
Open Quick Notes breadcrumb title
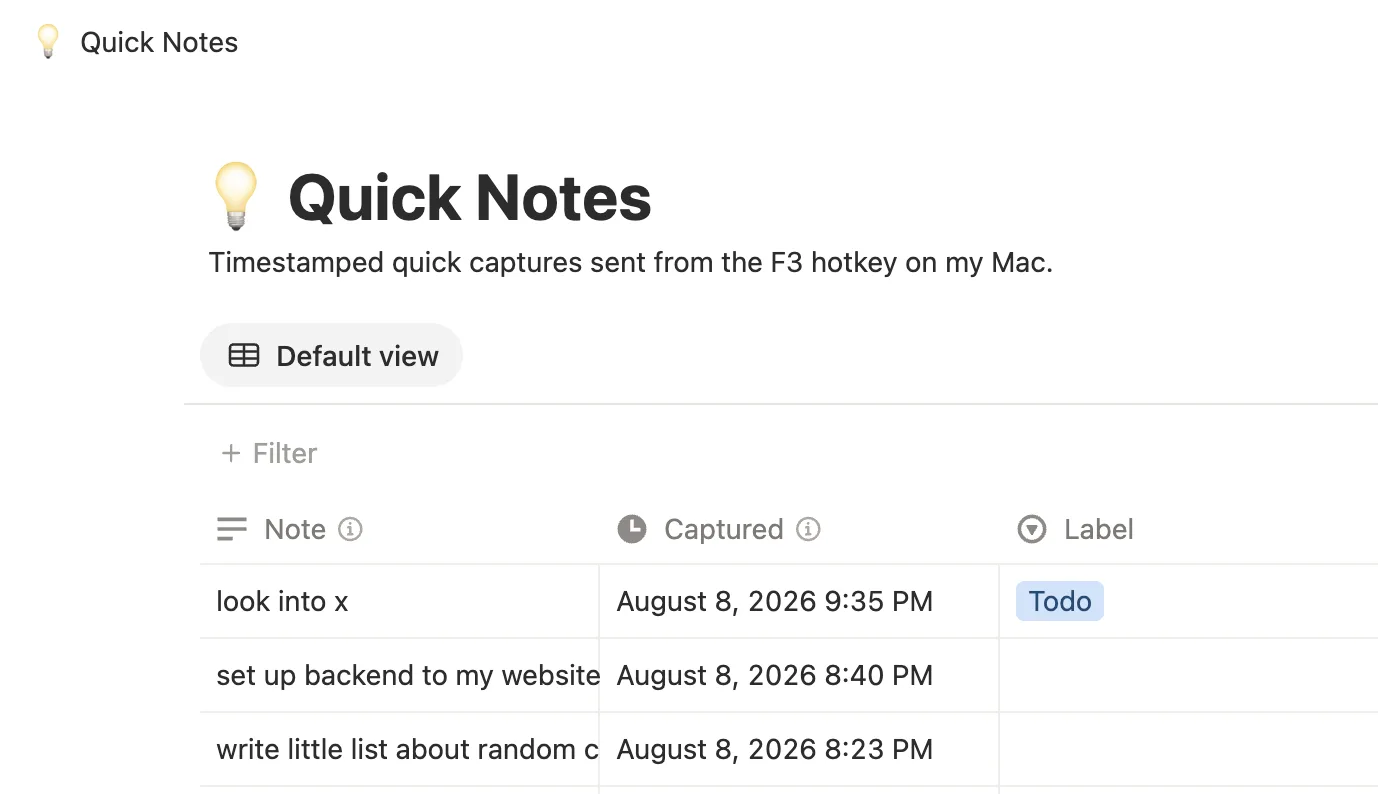[x=159, y=42]
